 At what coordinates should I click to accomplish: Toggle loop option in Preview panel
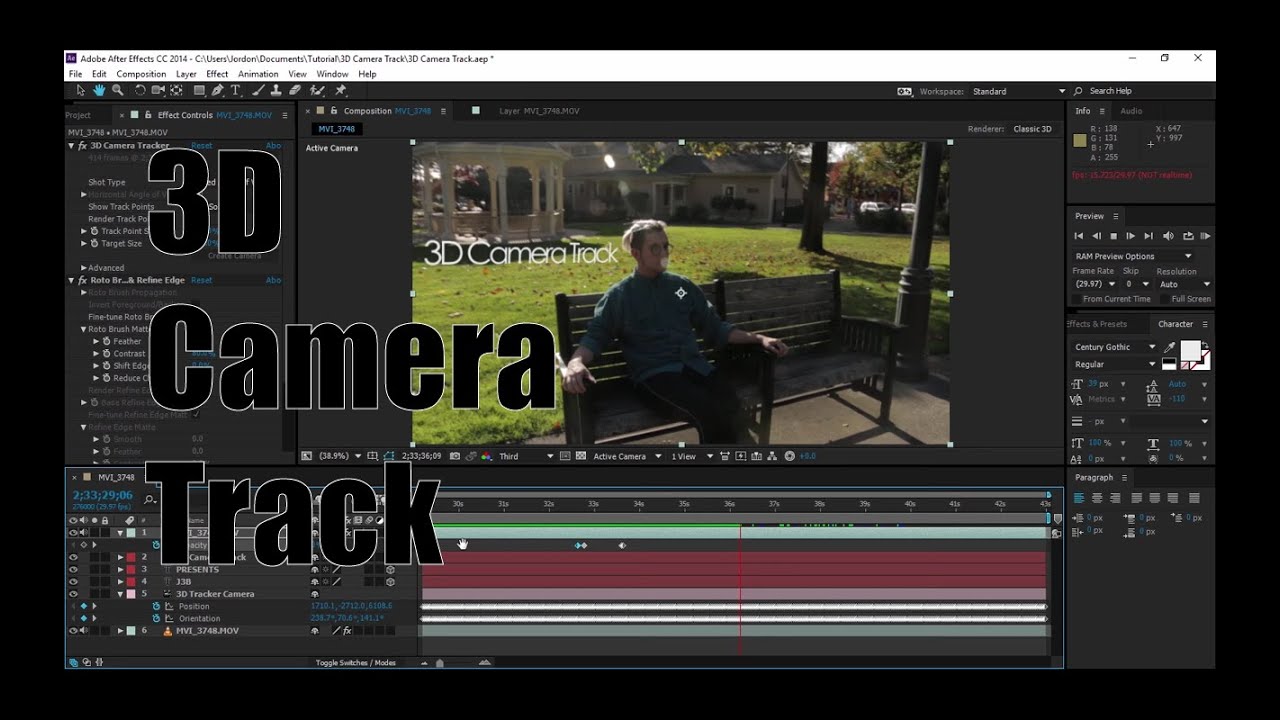click(x=1187, y=236)
